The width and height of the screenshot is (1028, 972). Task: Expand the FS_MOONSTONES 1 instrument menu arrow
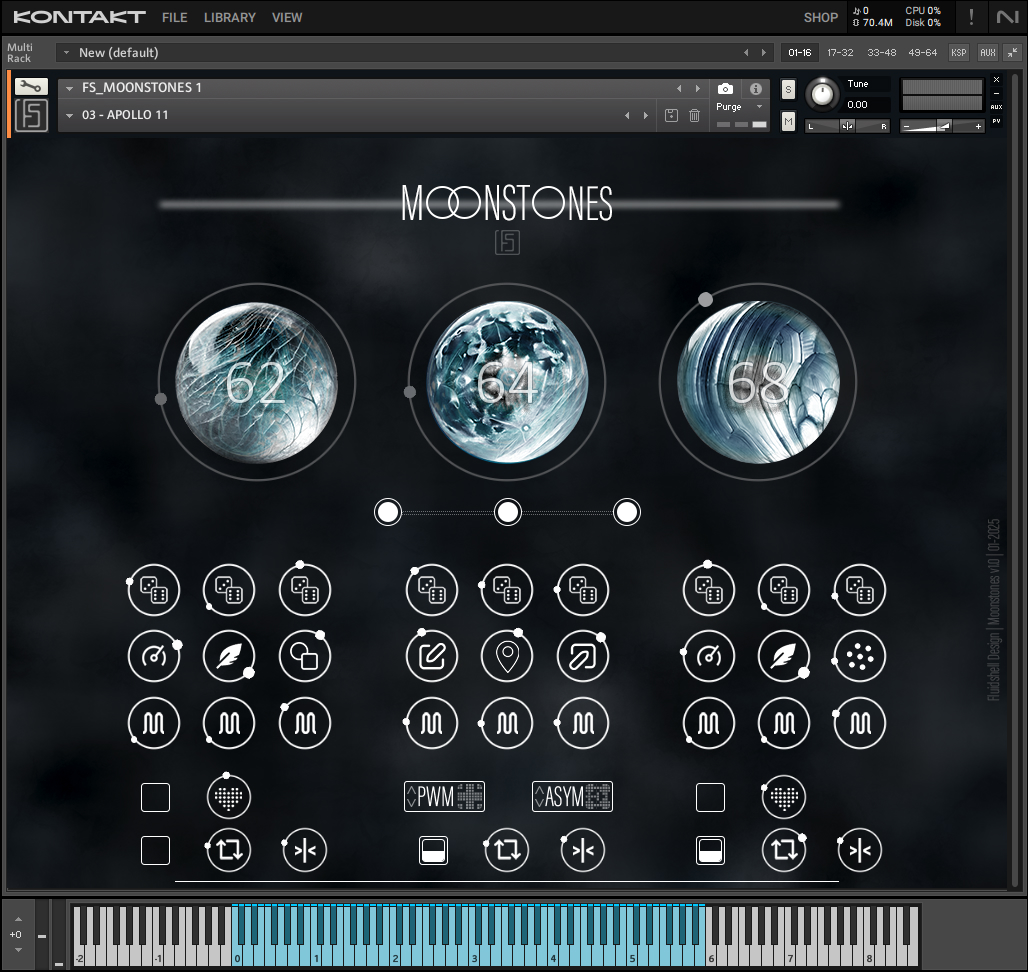click(69, 88)
